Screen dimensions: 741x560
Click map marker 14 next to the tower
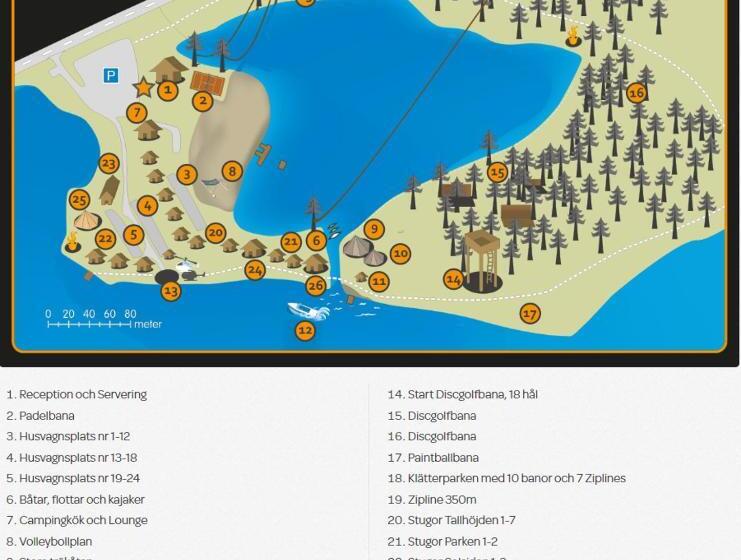454,279
